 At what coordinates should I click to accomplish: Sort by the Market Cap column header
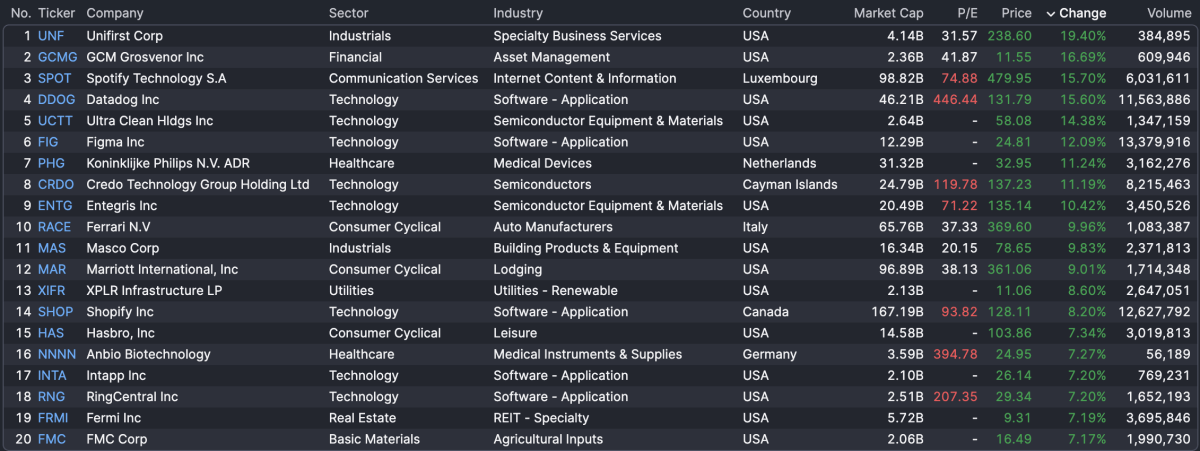click(x=888, y=14)
